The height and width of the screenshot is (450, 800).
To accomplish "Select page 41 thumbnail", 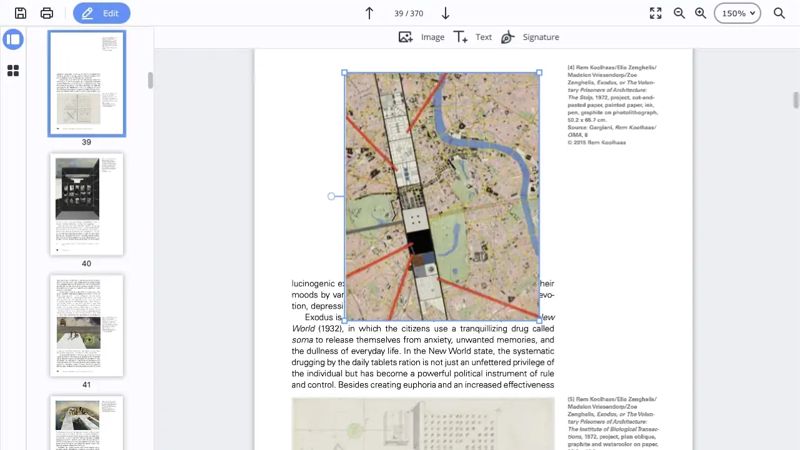I will [x=87, y=326].
